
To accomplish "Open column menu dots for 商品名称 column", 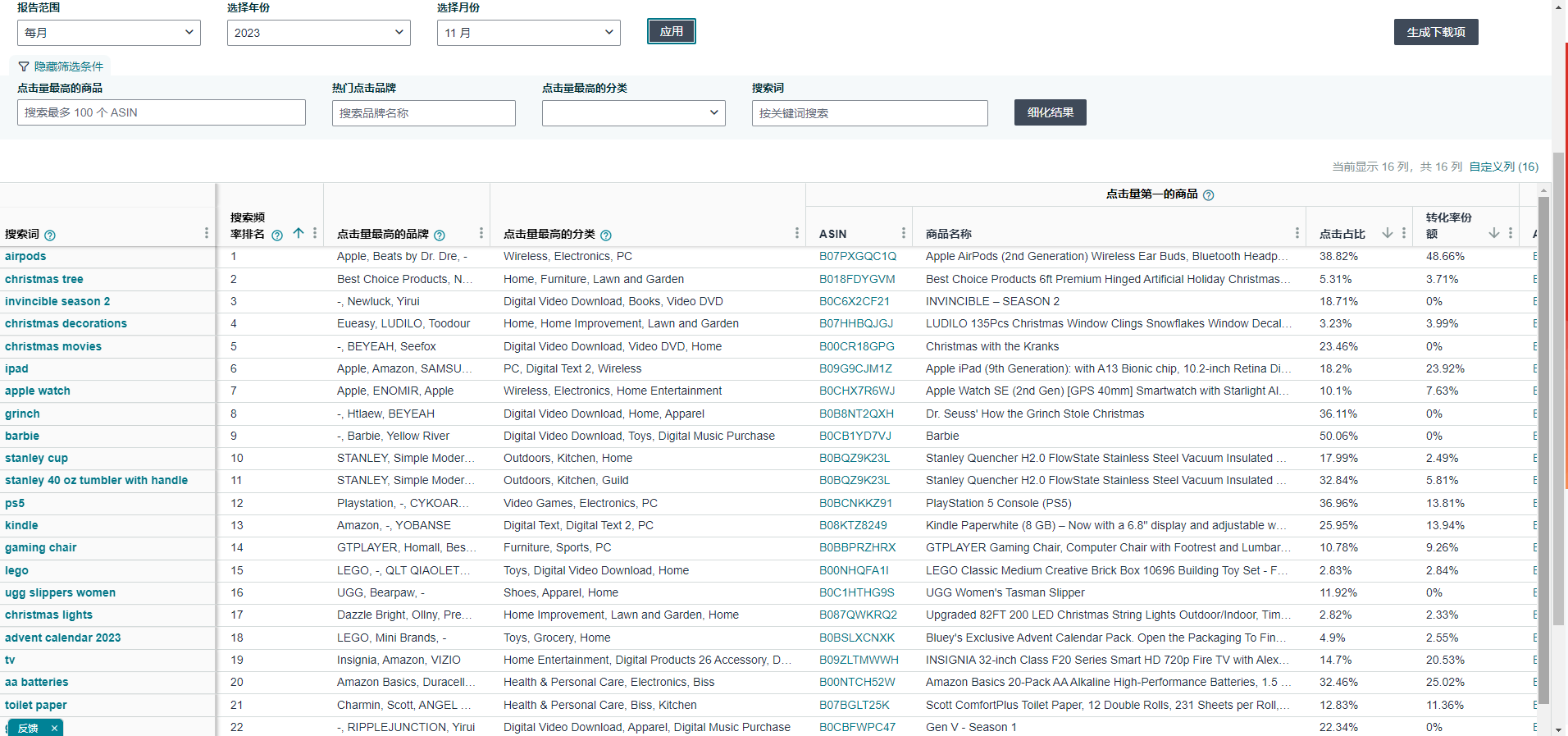I will 1297,234.
